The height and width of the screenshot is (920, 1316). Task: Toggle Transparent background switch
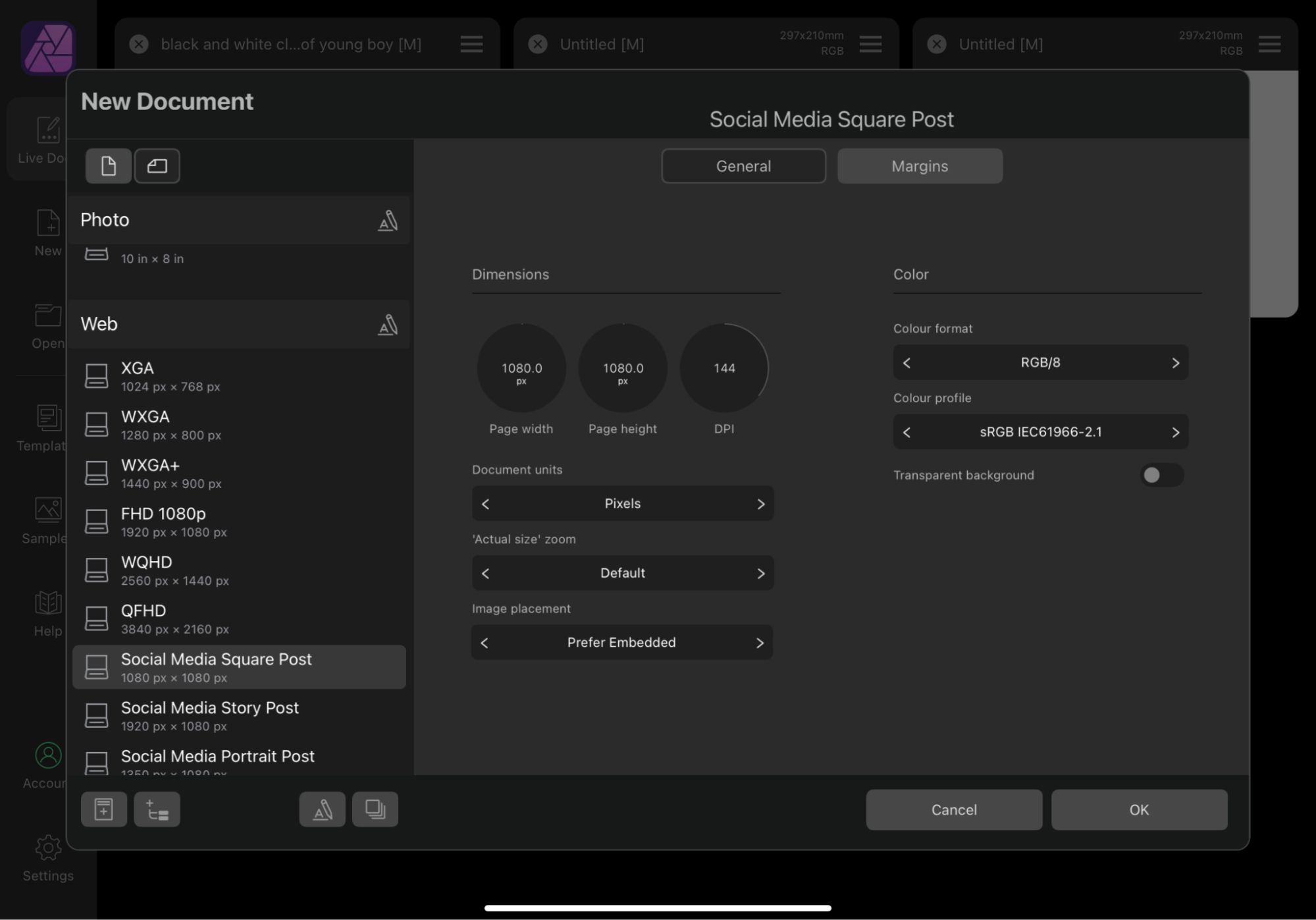pos(1162,475)
